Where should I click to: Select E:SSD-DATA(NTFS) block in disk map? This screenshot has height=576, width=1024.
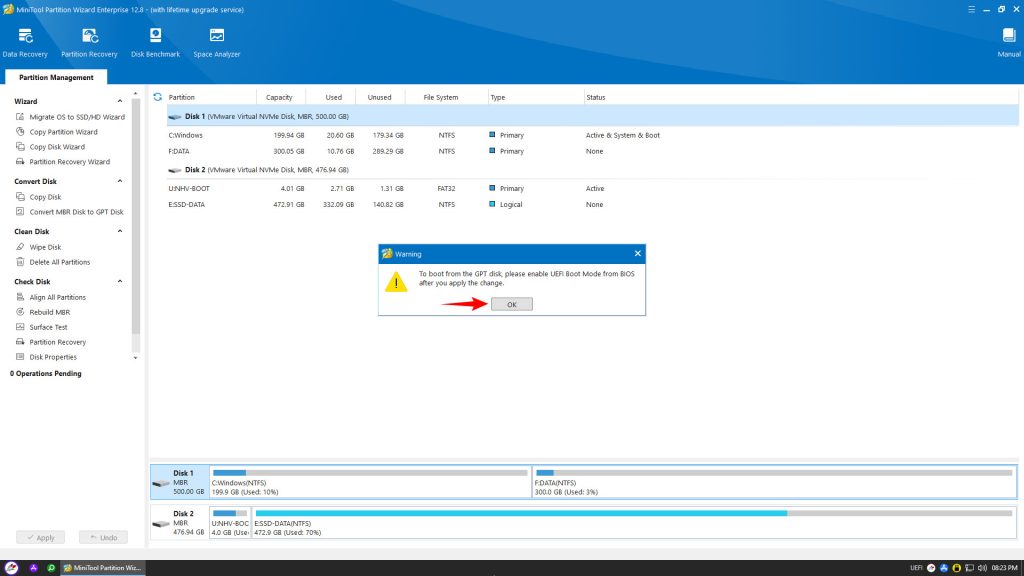coord(634,522)
